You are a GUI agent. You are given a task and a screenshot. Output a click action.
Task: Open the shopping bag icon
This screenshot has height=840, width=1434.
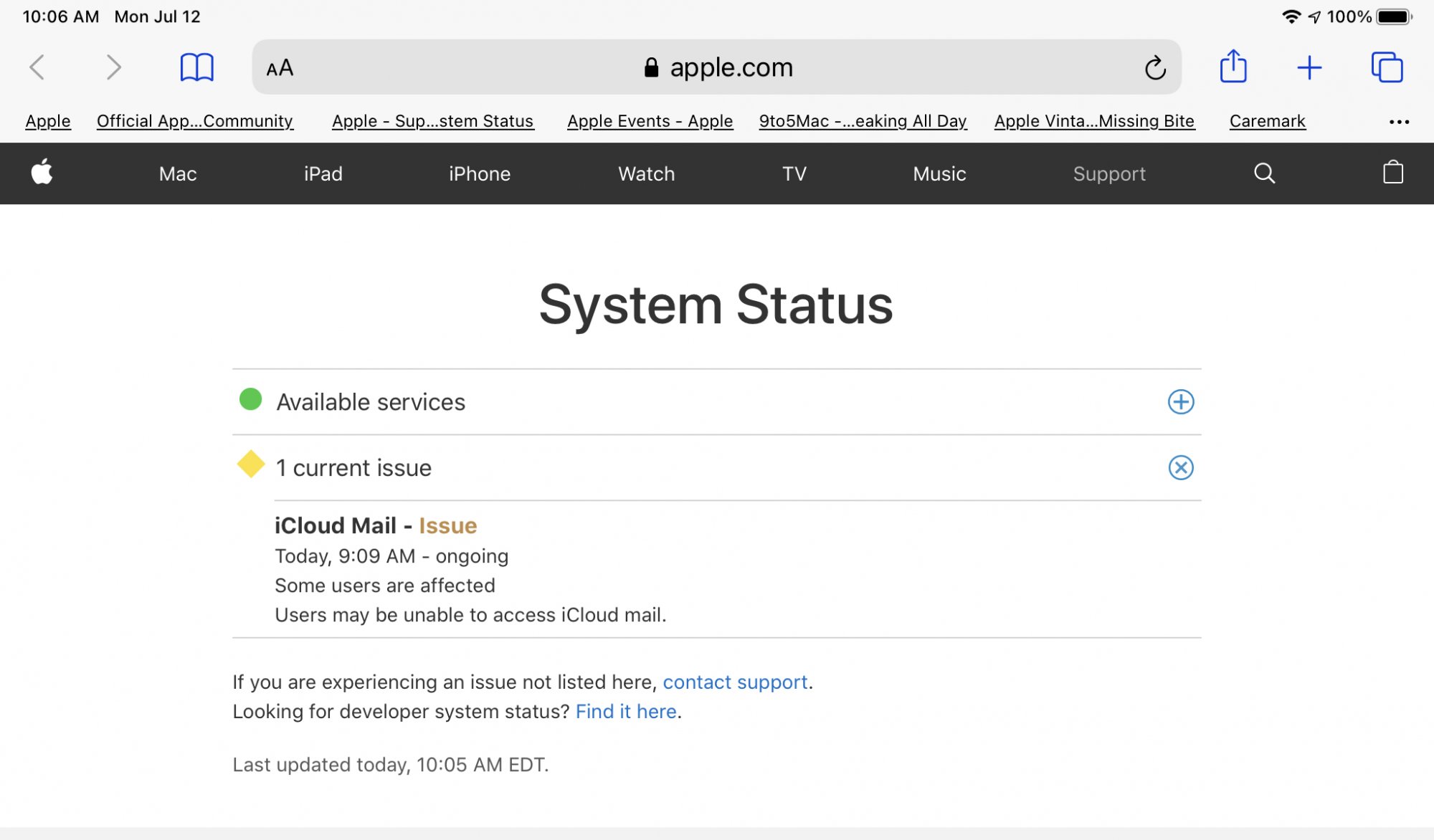click(x=1392, y=173)
